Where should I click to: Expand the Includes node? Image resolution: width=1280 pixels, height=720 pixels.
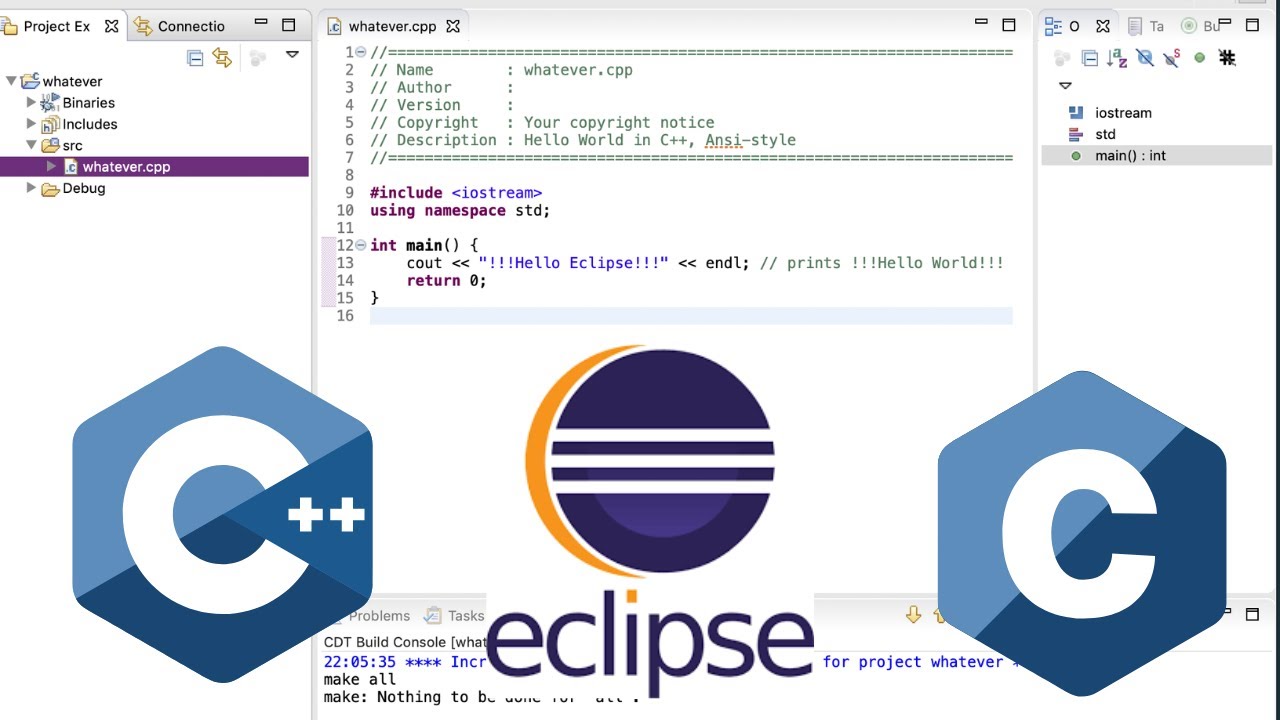[x=31, y=124]
